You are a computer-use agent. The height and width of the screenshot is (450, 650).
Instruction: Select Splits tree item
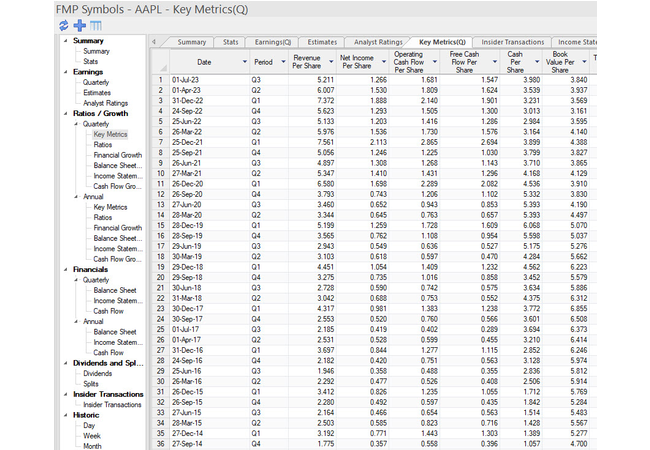(91, 384)
